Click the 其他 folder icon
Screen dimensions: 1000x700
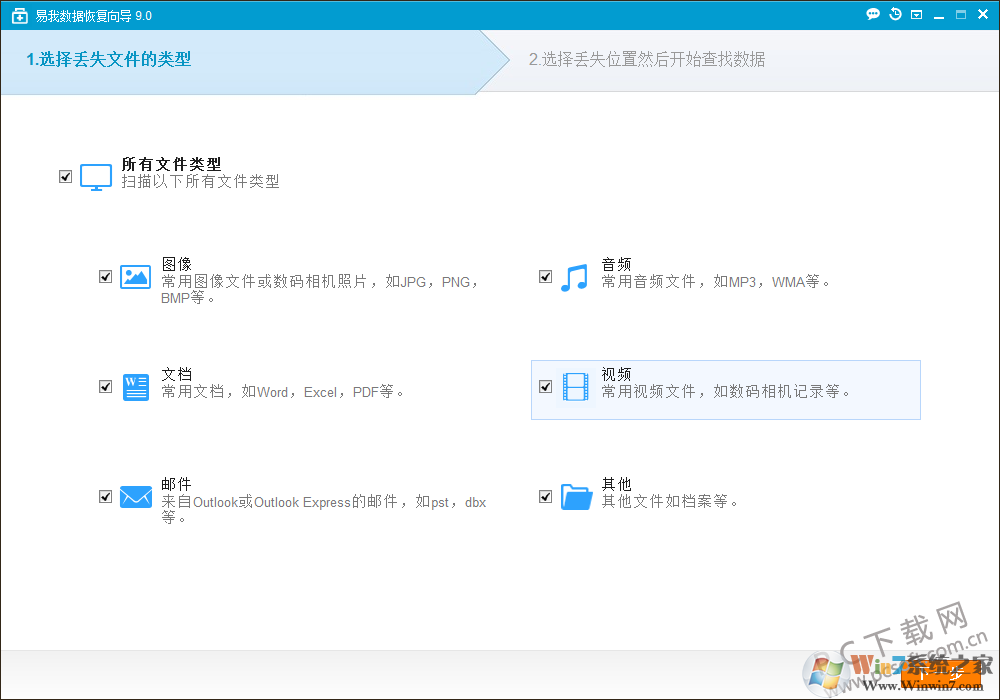click(x=576, y=497)
